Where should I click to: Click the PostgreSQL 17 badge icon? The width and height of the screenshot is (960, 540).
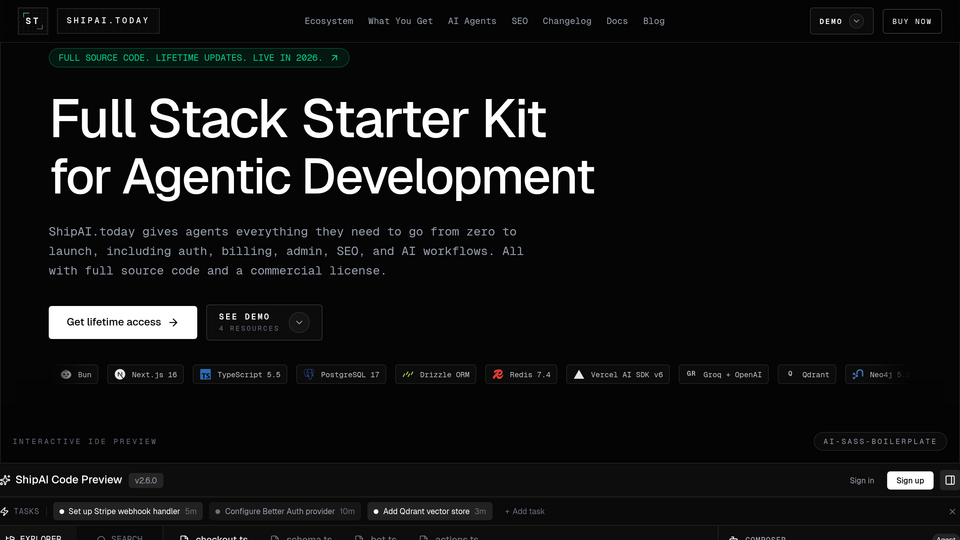(x=309, y=374)
